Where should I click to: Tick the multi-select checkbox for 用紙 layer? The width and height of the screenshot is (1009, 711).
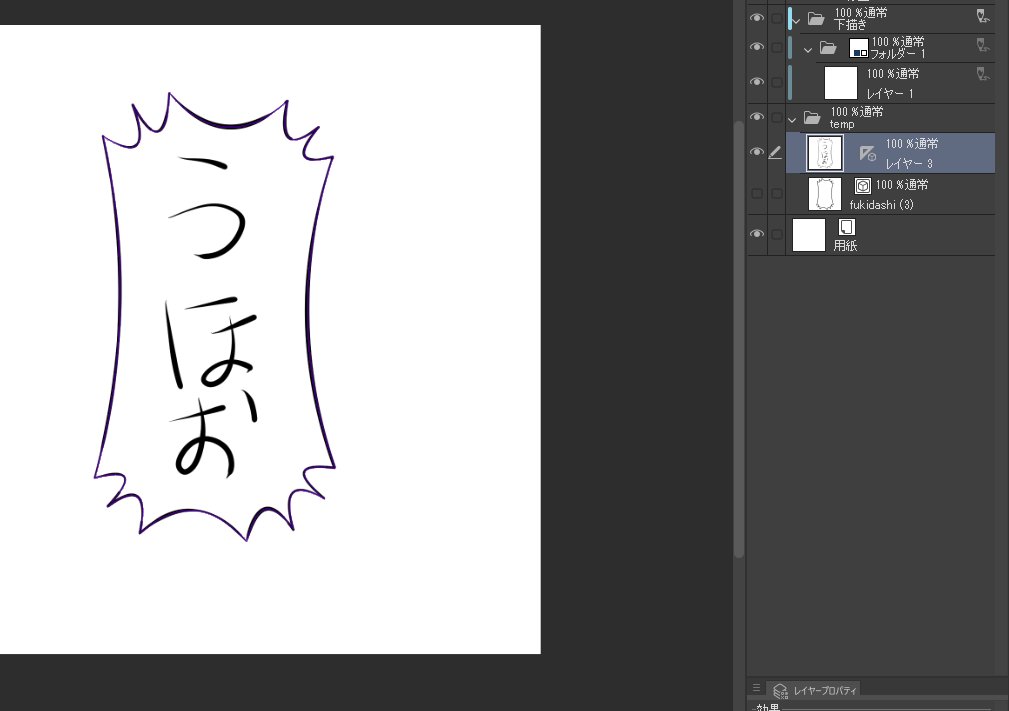(777, 234)
